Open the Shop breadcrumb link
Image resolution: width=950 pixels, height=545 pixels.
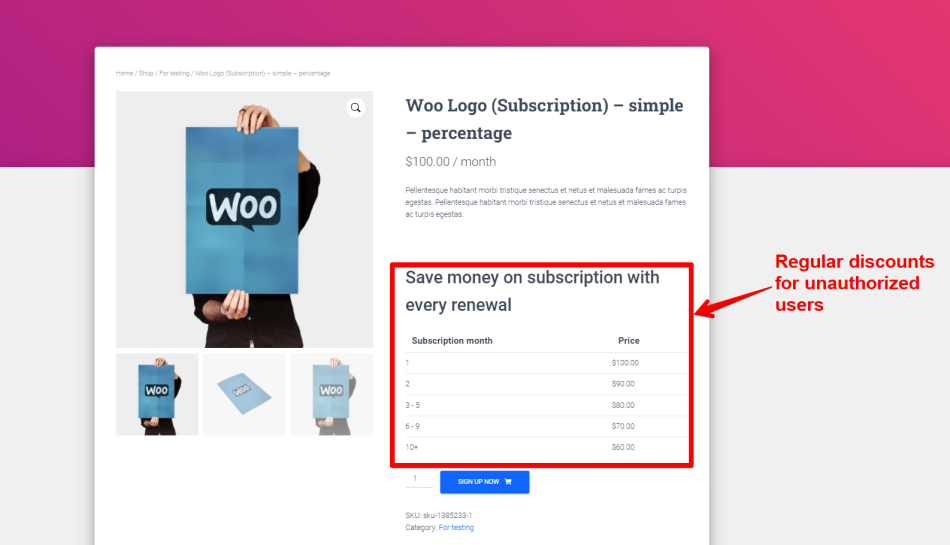(x=146, y=73)
